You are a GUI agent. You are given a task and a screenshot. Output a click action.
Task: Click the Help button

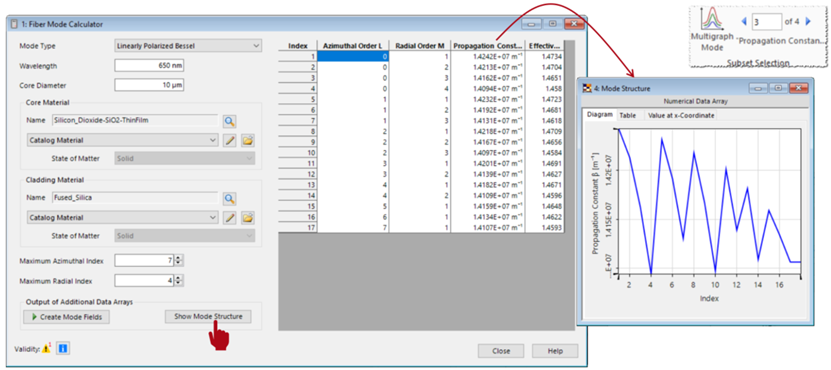coord(555,351)
